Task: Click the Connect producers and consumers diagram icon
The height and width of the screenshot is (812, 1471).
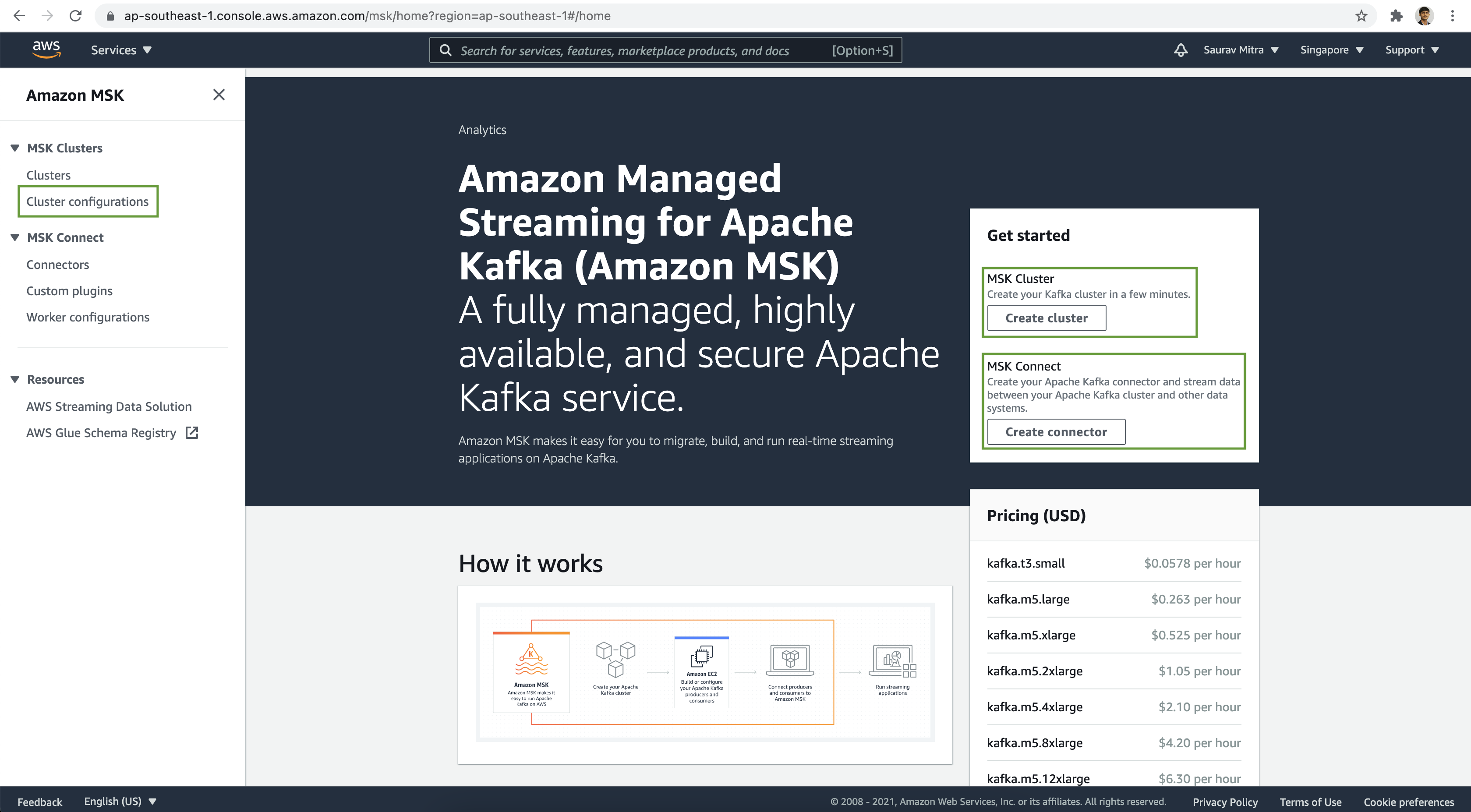Action: 790,660
